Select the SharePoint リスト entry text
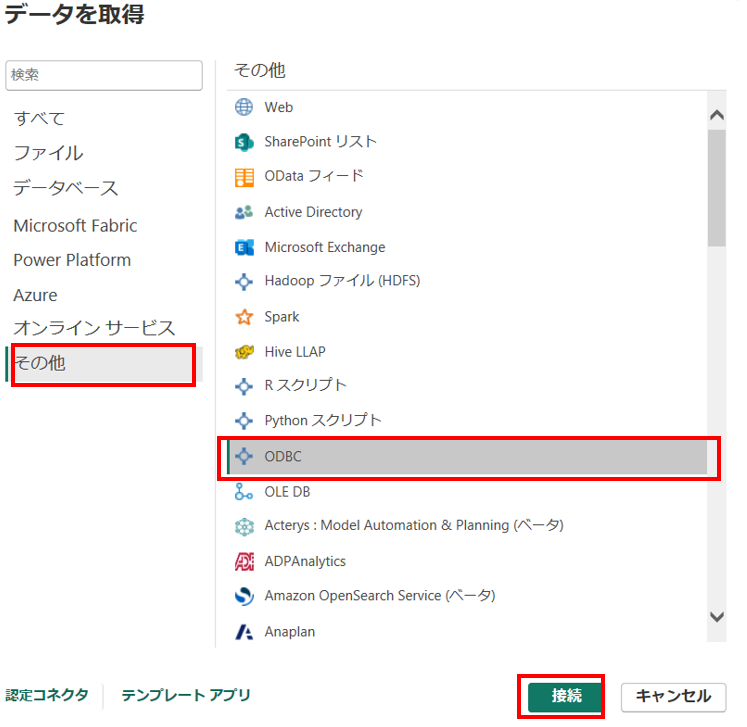 (321, 142)
